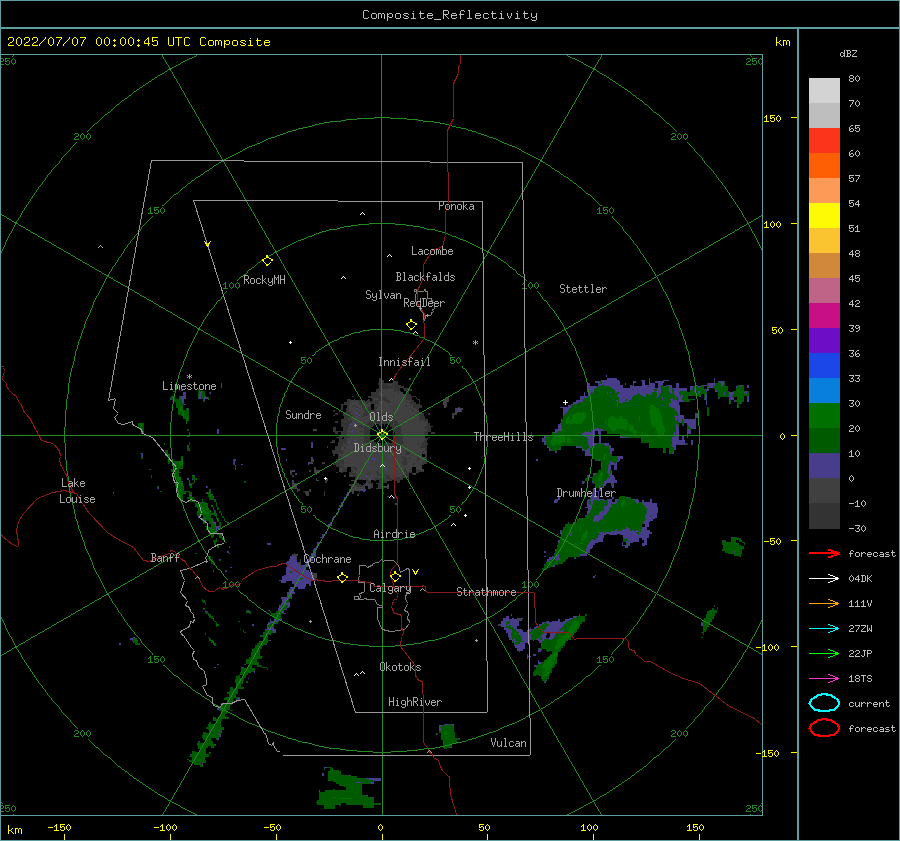Pick the blue 36 dBZ color swatch

[x=824, y=365]
